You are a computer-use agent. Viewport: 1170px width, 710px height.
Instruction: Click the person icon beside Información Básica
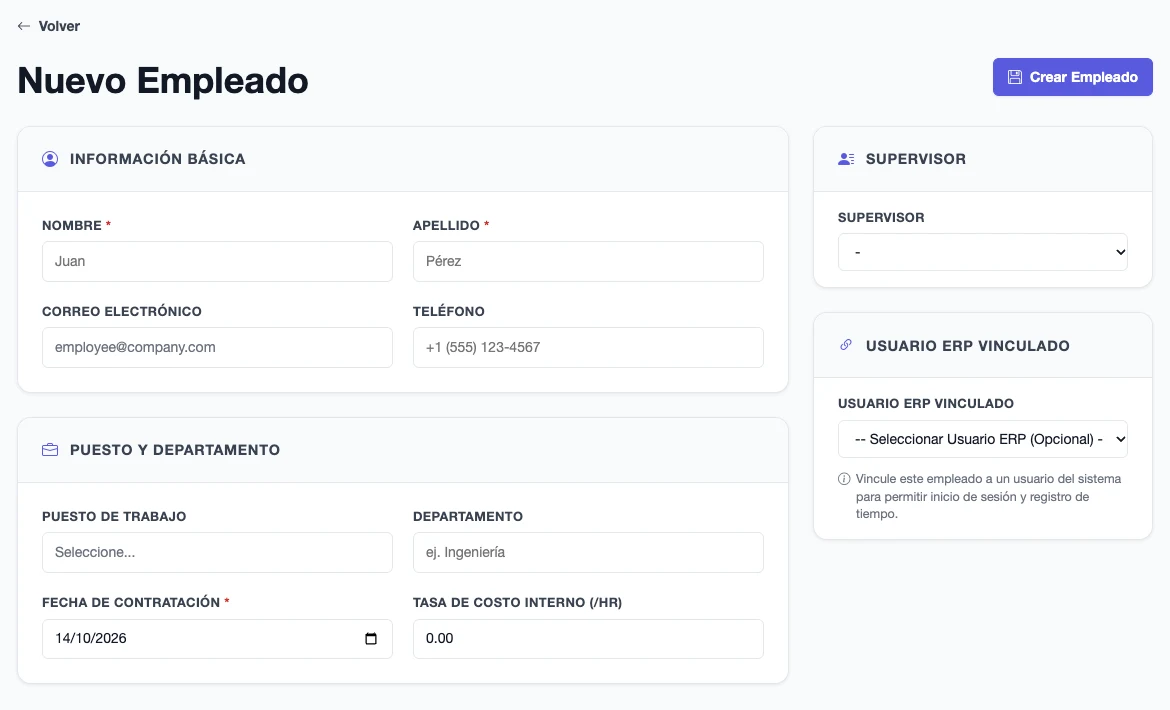[50, 159]
